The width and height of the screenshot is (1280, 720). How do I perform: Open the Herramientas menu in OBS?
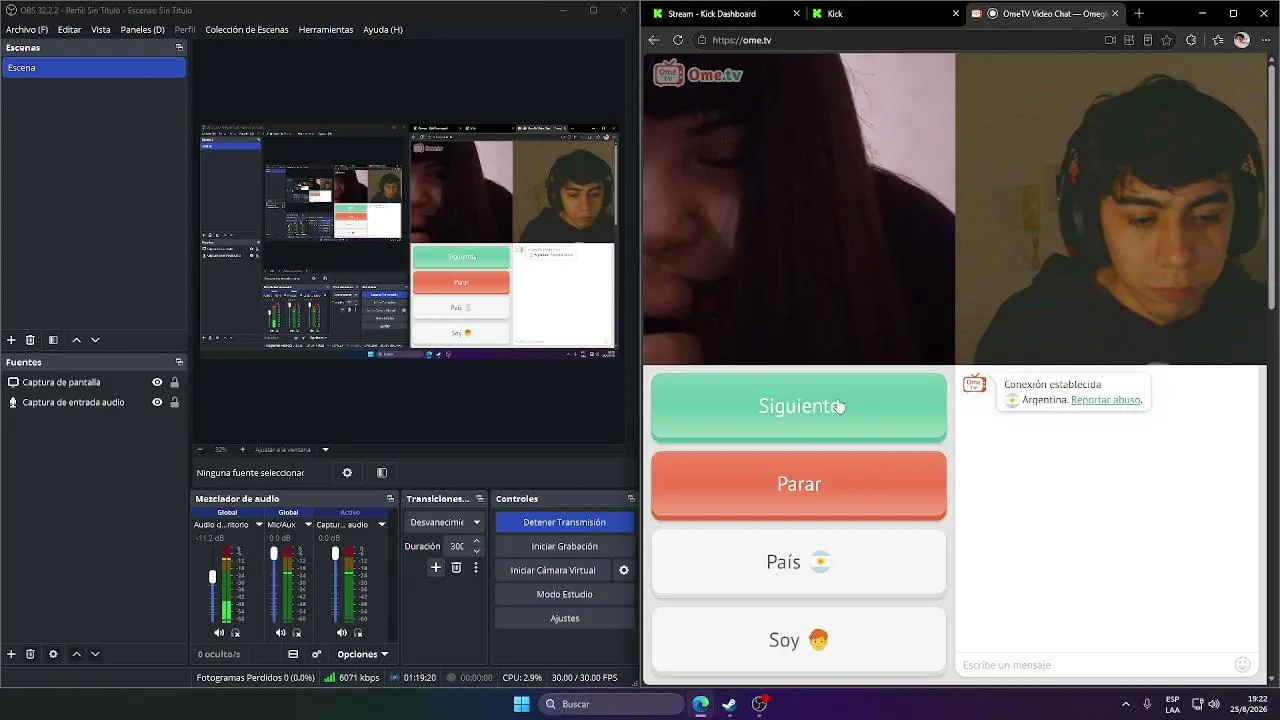326,30
